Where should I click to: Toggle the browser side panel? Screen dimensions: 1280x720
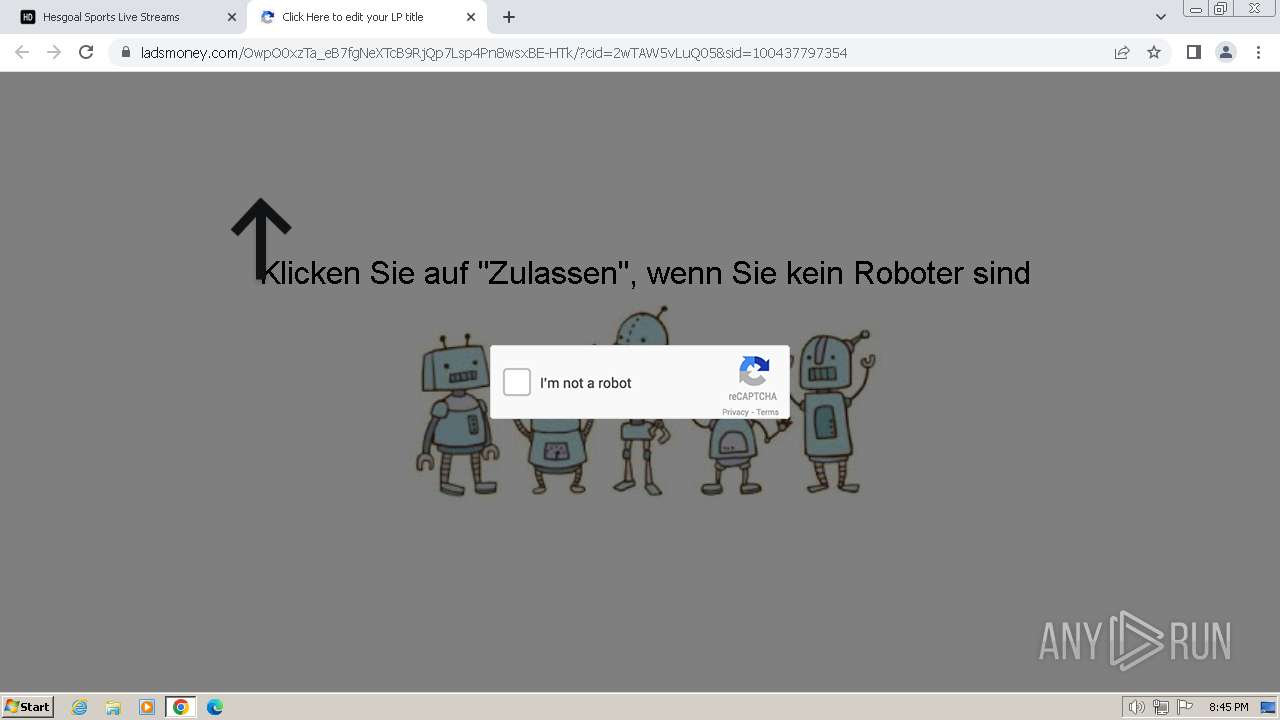tap(1193, 52)
